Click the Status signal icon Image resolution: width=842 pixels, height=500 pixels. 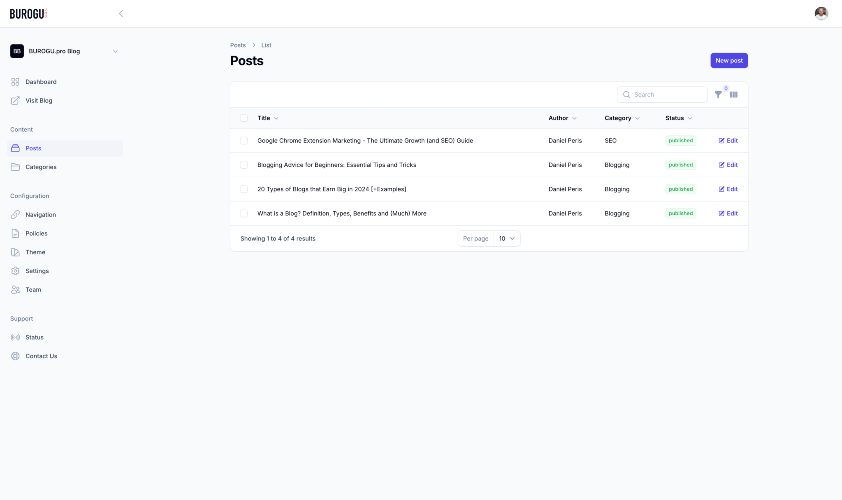(15, 337)
